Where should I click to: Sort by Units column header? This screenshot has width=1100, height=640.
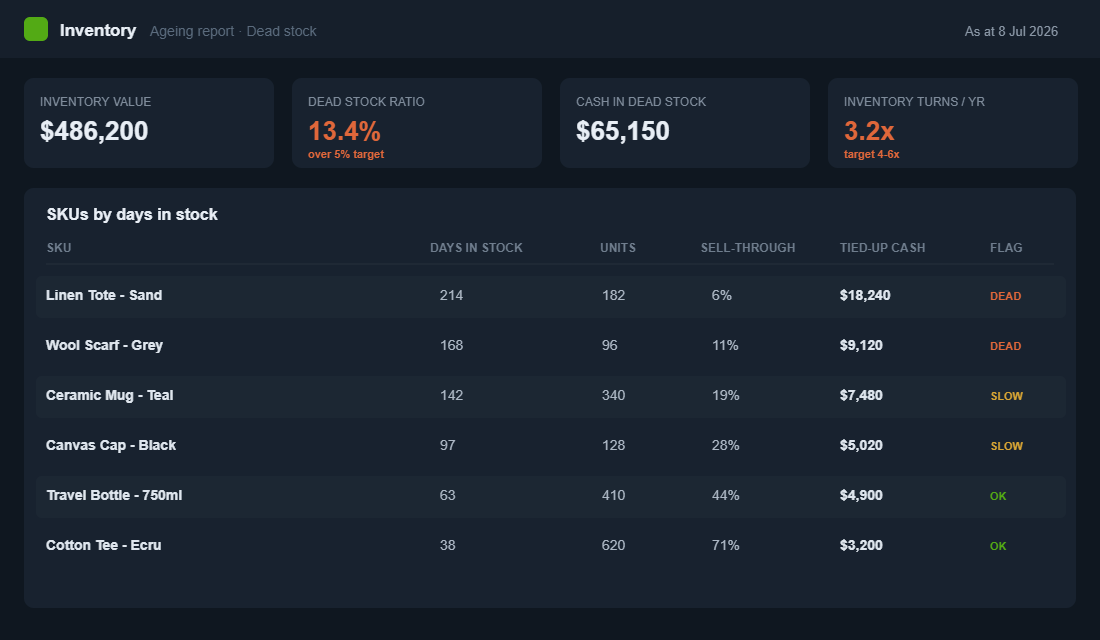coord(618,248)
